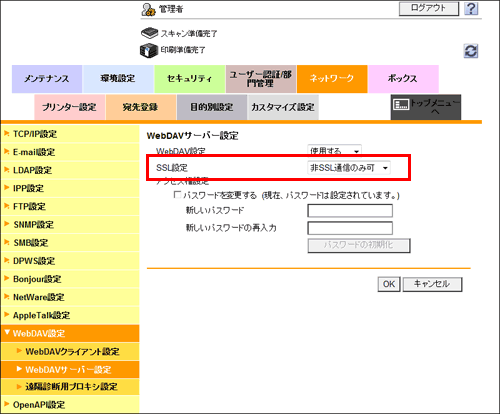Click the 新しいパスワード input field

(350, 211)
